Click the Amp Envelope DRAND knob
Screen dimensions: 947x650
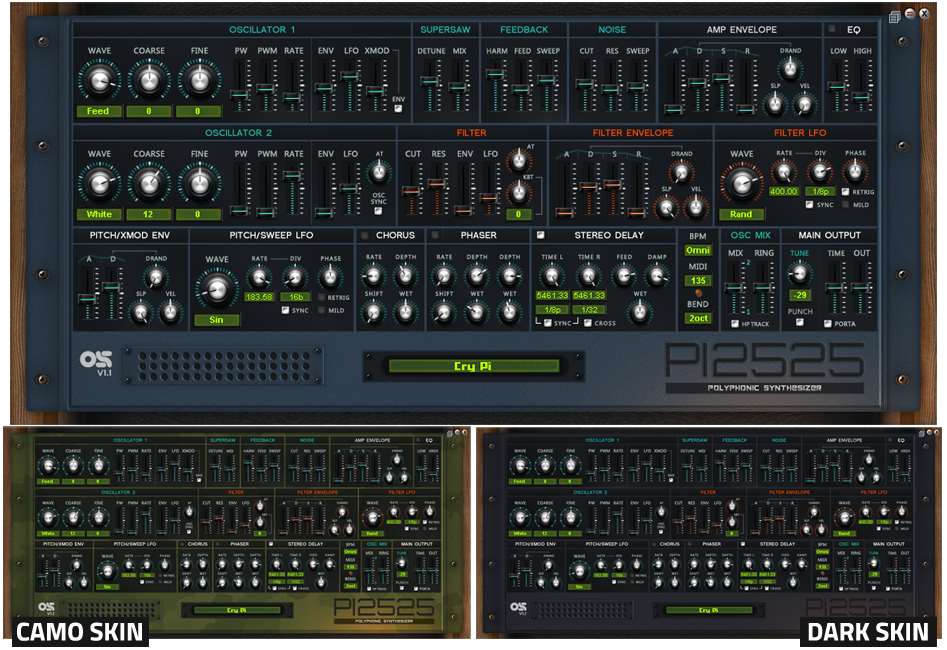coord(791,68)
